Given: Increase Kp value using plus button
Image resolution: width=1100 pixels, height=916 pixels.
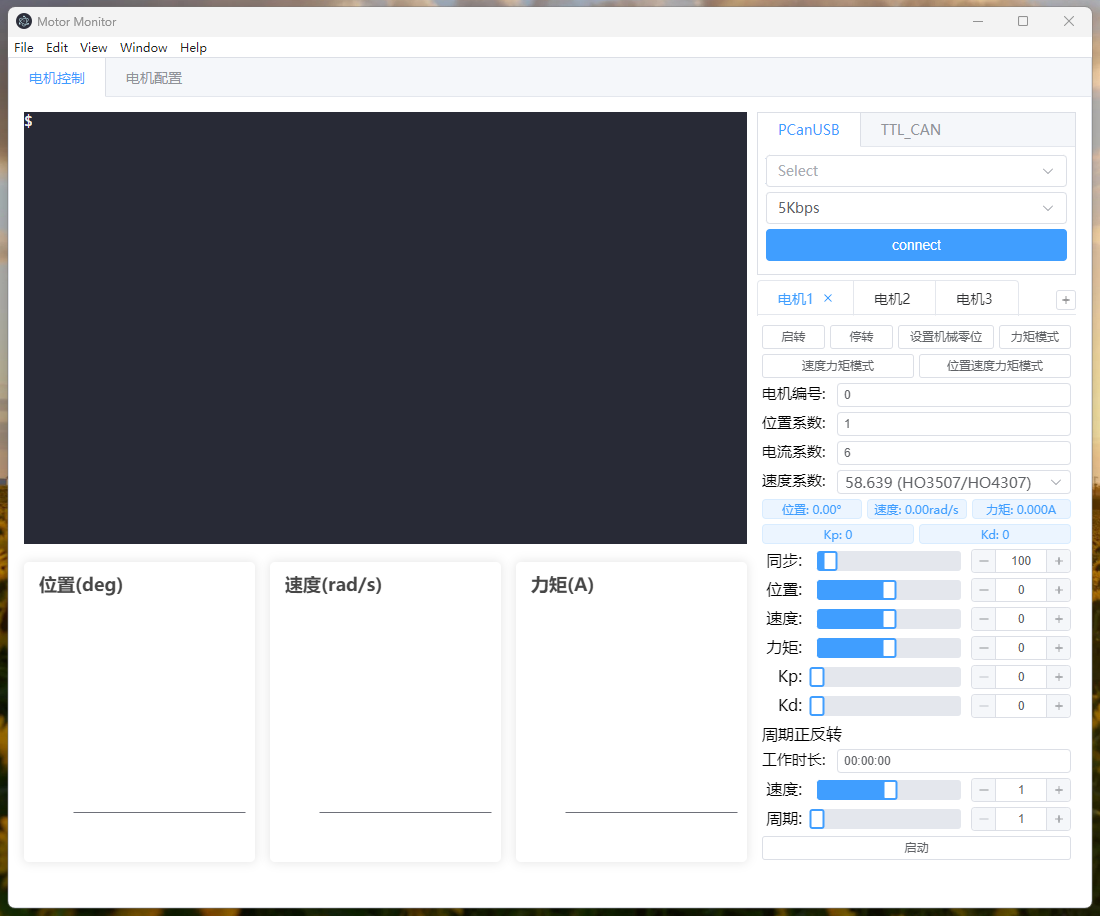Looking at the screenshot, I should (1058, 677).
